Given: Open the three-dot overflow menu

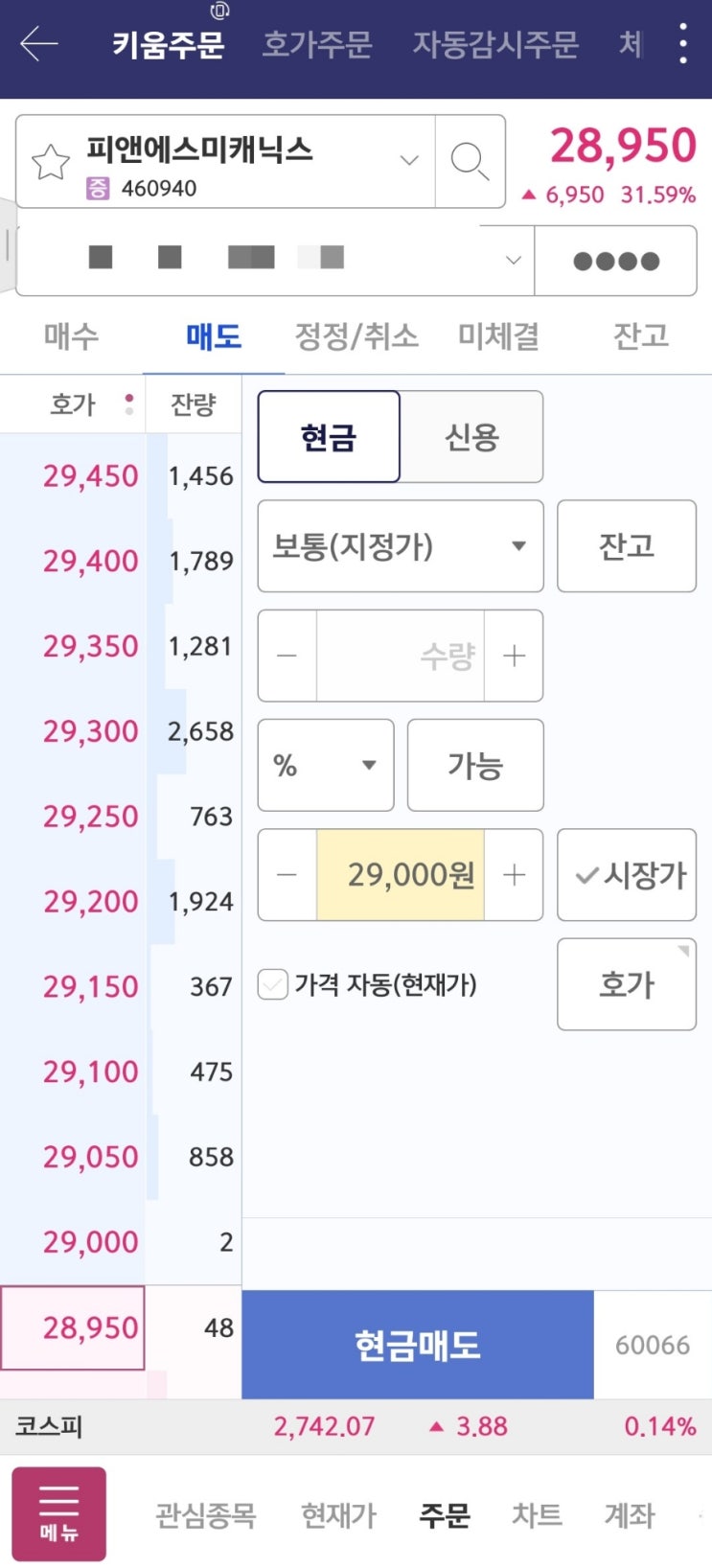Looking at the screenshot, I should (682, 44).
